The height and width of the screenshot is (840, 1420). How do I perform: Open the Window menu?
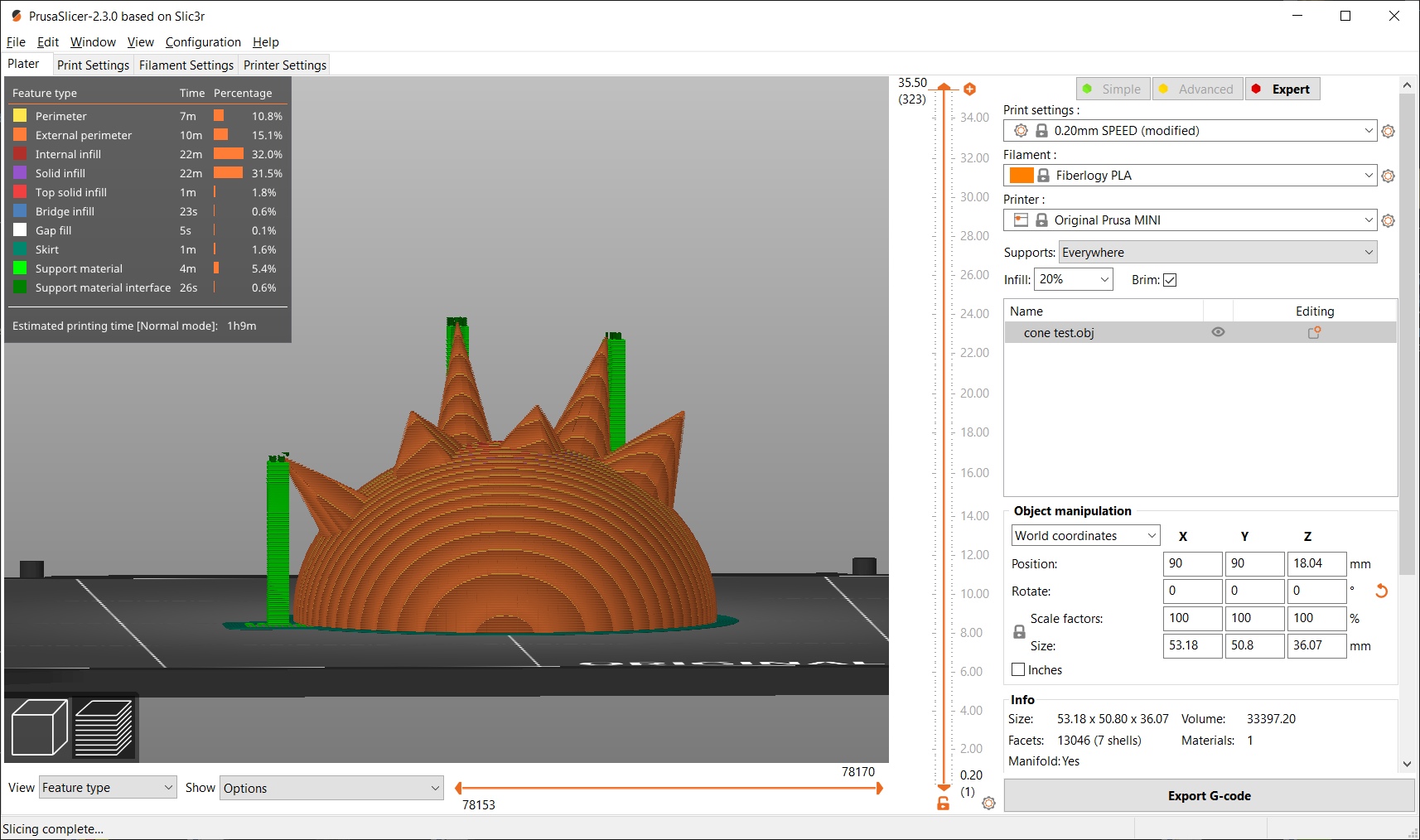pyautogui.click(x=93, y=42)
